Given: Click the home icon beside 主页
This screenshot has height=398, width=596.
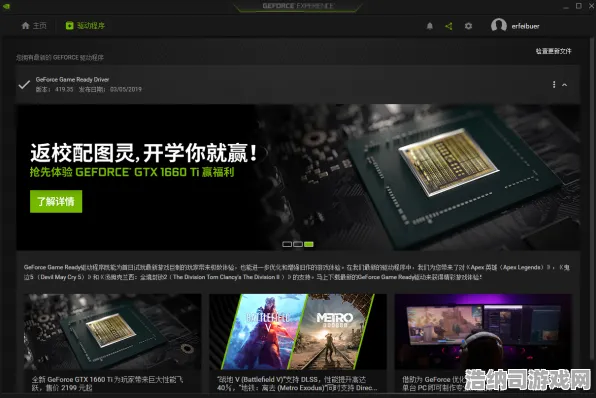Looking at the screenshot, I should click(x=25, y=26).
